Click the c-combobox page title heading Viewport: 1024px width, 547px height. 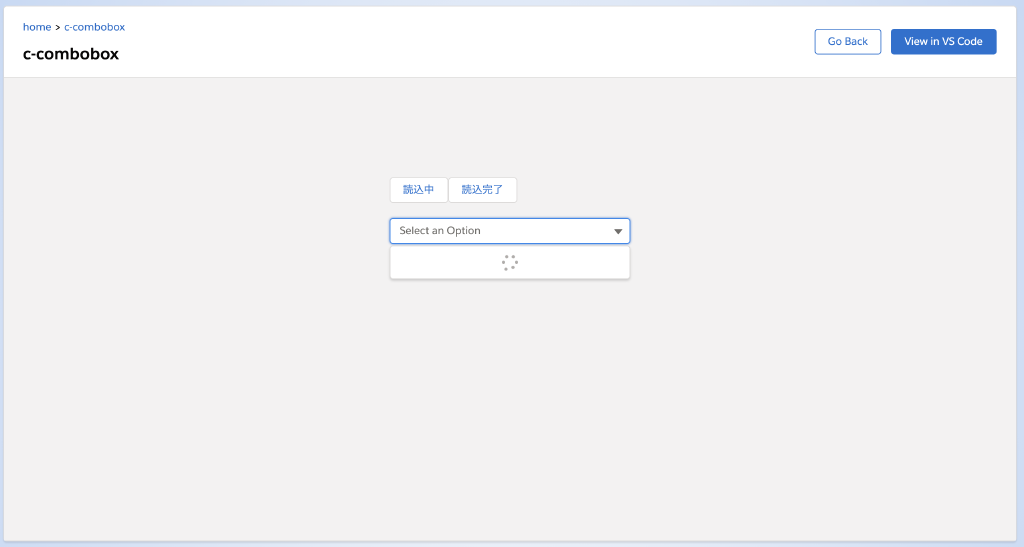pyautogui.click(x=71, y=54)
